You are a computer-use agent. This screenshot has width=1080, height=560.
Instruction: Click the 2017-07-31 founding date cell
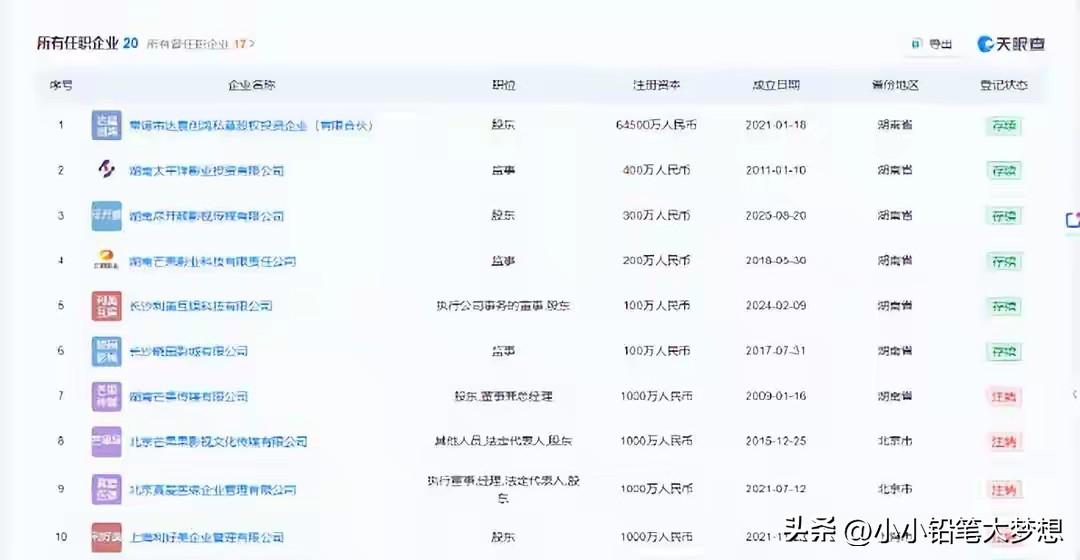[776, 351]
